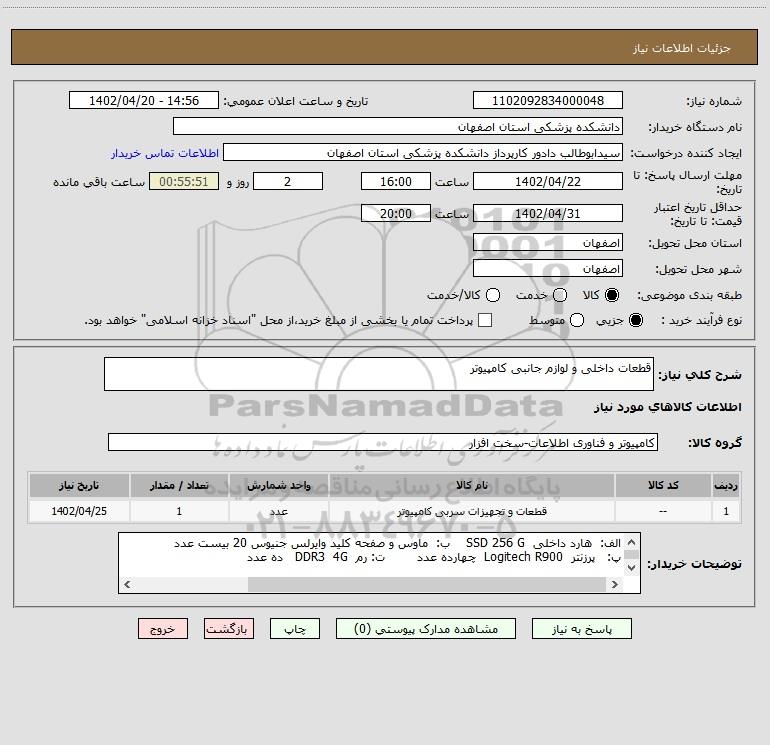
Task: Click the response deadline date 1402/04/22
Action: [548, 181]
